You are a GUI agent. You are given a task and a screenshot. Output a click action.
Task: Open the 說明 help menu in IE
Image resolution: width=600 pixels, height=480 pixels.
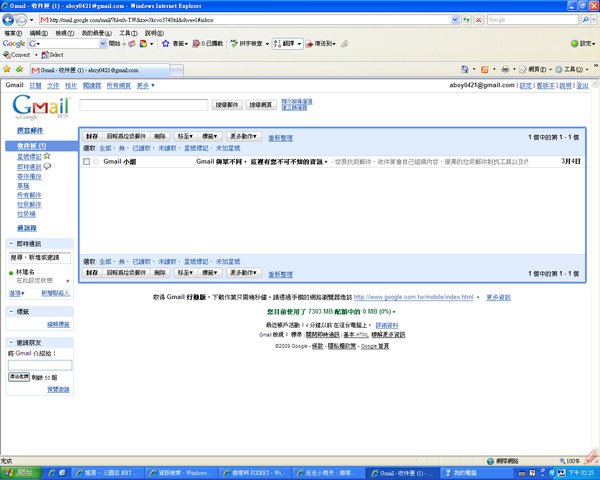(x=154, y=33)
